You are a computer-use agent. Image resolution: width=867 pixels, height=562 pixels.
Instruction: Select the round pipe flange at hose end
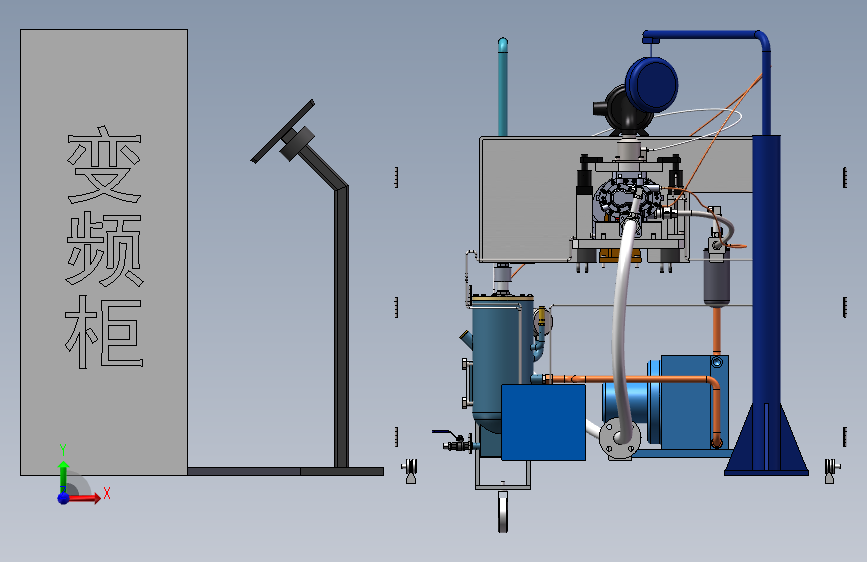point(620,439)
